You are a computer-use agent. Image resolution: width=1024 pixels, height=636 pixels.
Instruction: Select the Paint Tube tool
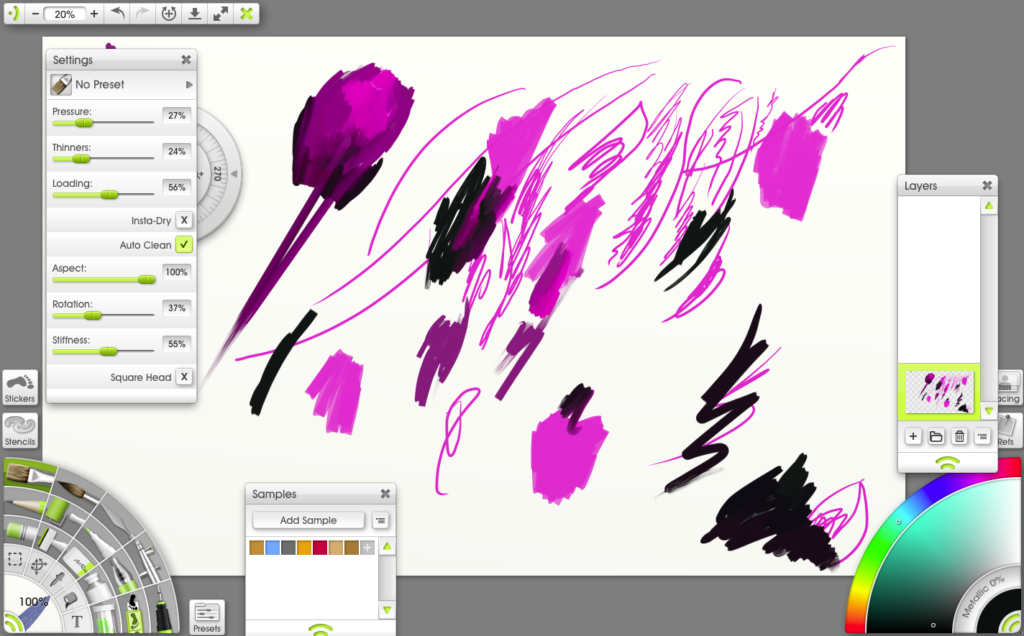[97, 586]
